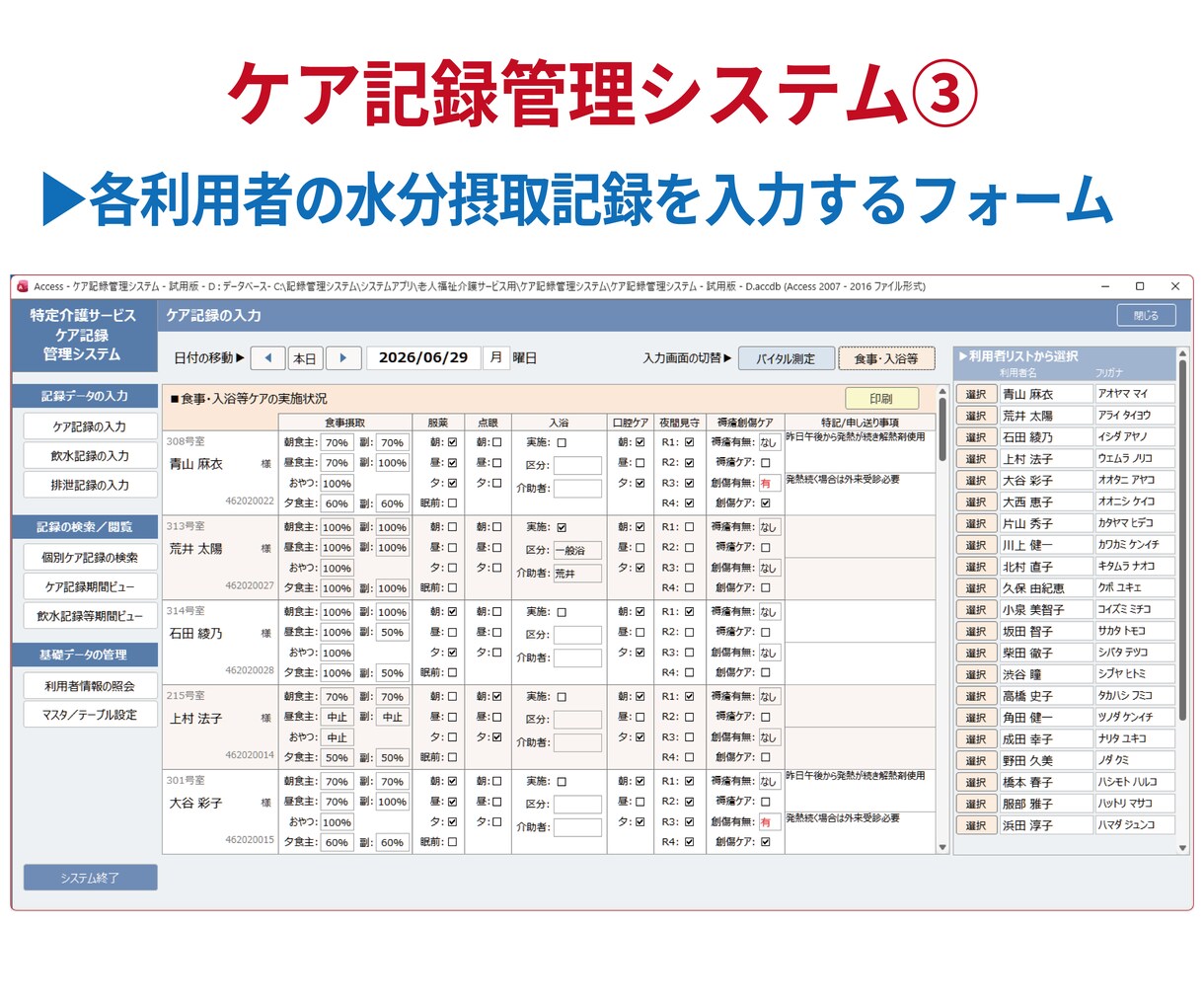Click the user list scrollbar down arrow
The image size is (1204, 1004).
point(1182,847)
